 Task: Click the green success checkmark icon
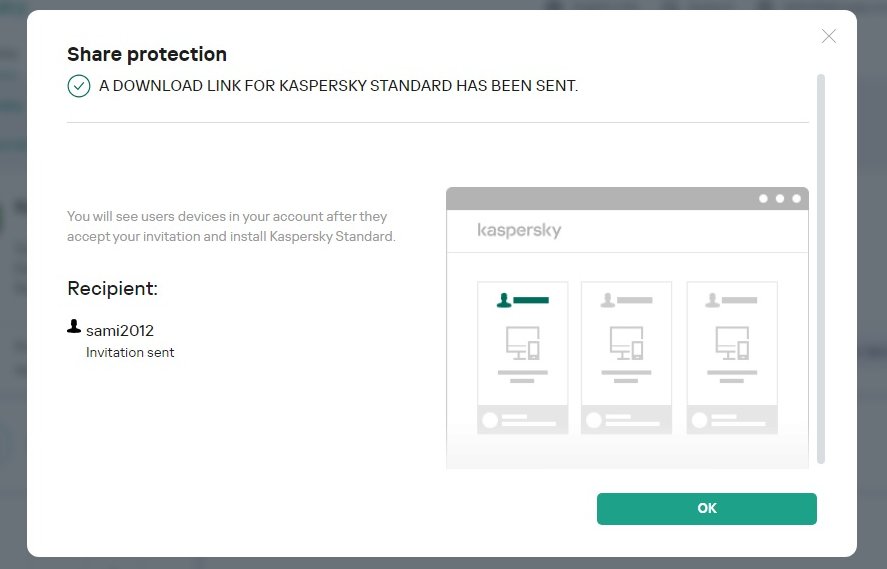click(x=79, y=86)
